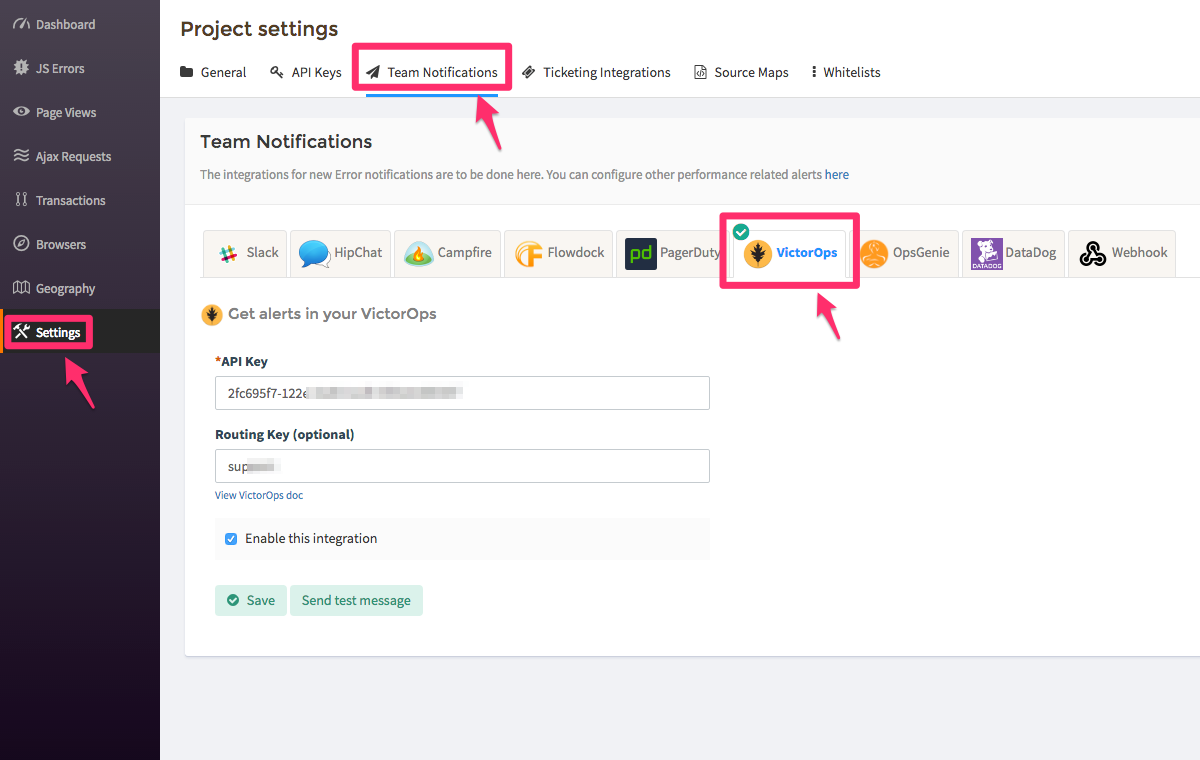The width and height of the screenshot is (1200, 760).
Task: Click the DataDog dog logo
Action: pyautogui.click(x=987, y=254)
